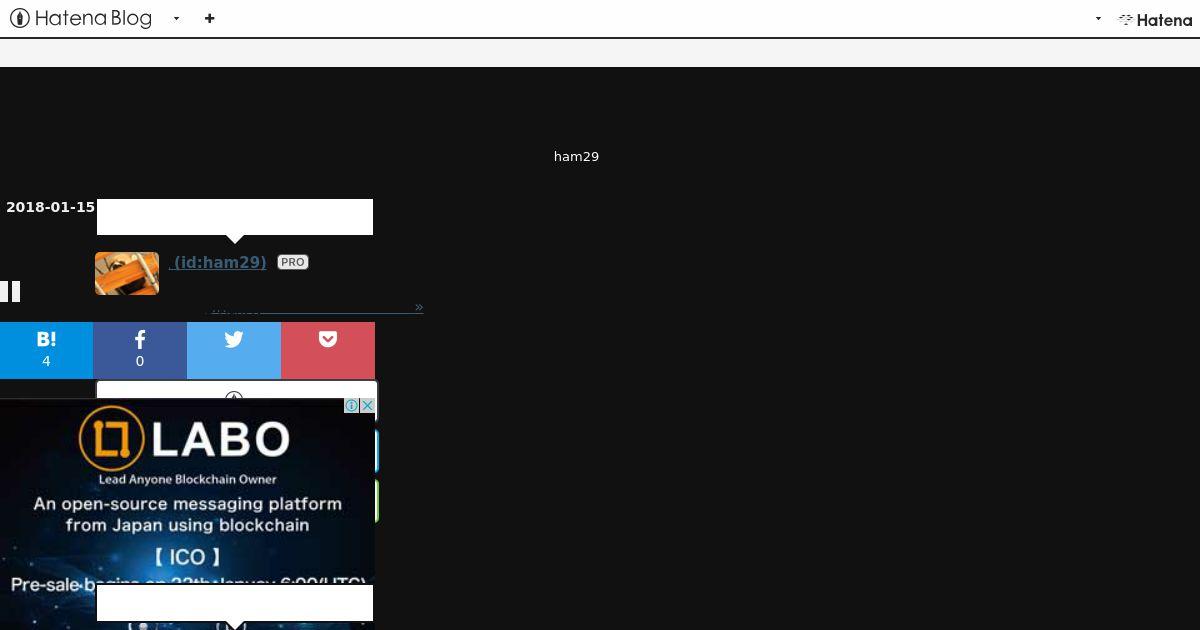Share the post on Facebook

(140, 350)
